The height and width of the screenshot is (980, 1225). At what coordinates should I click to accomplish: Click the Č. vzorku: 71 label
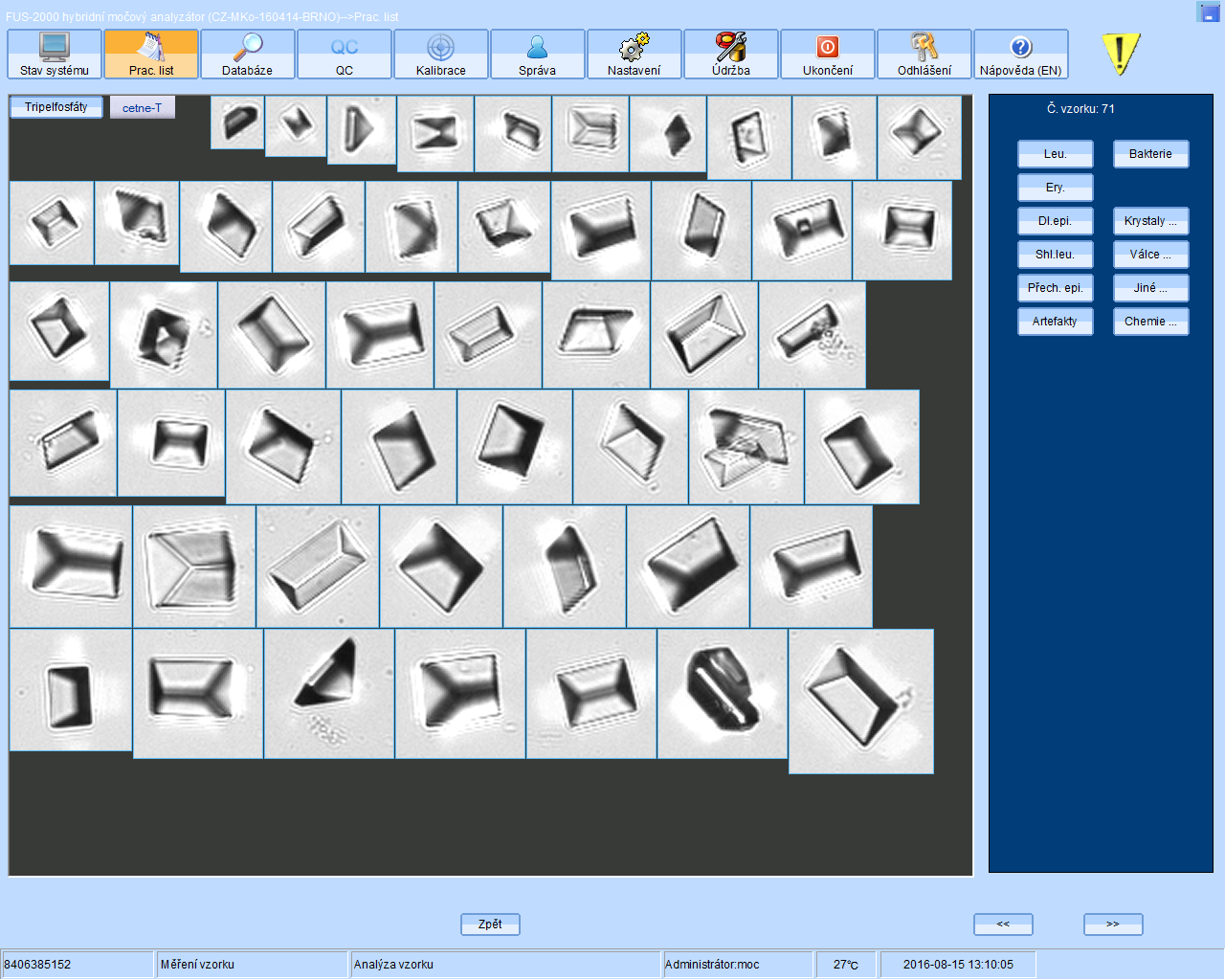[x=1080, y=109]
